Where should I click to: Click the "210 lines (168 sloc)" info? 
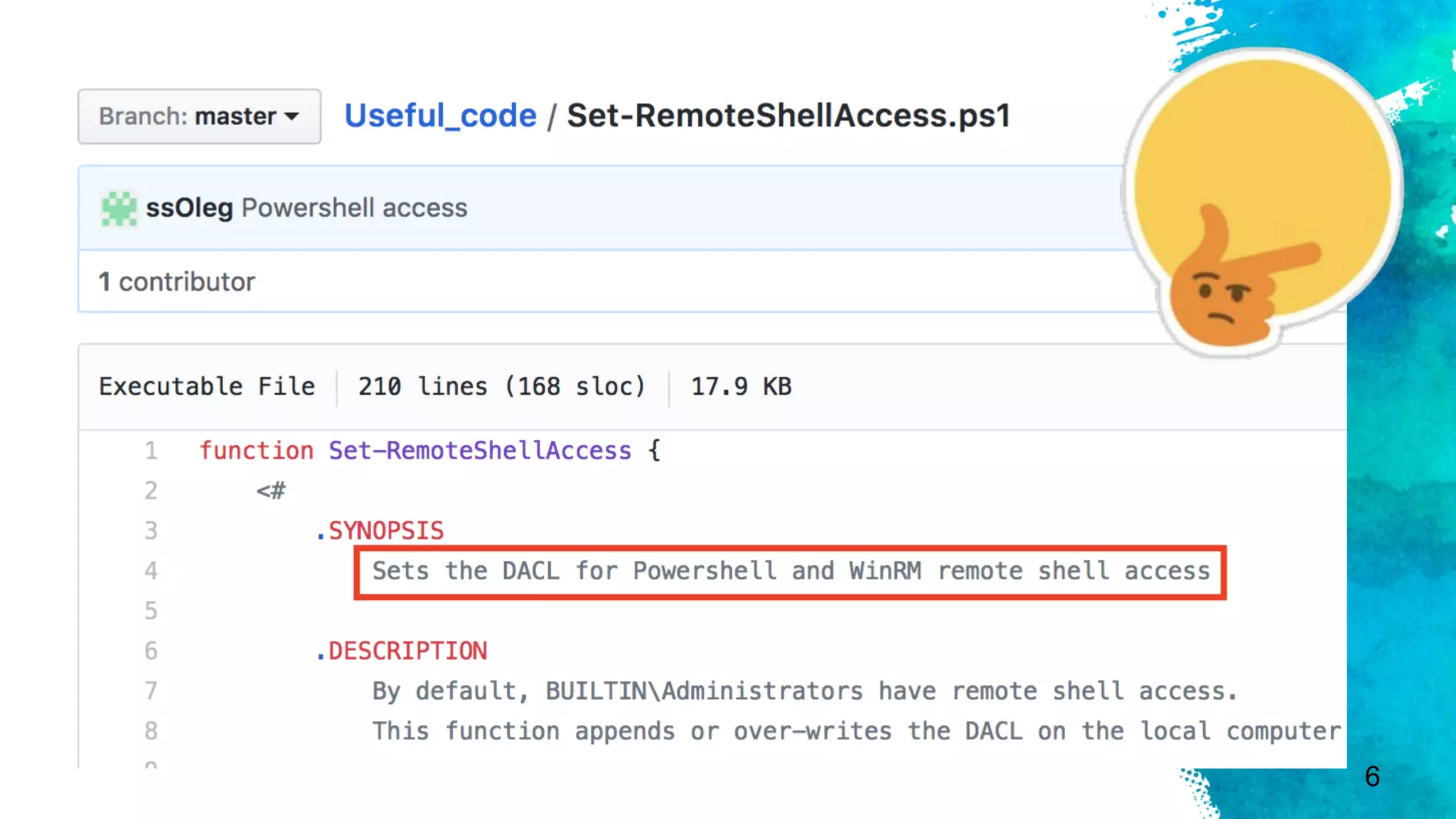point(501,386)
